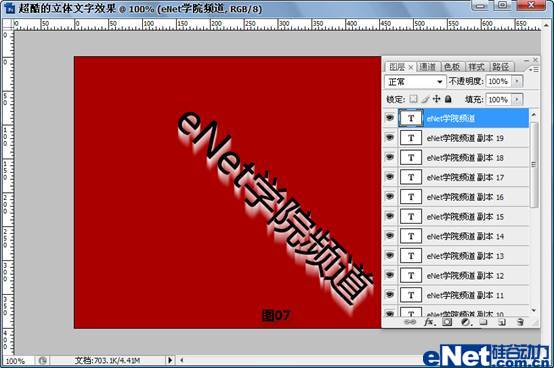Screen dimensions: 554x368
Task: Hide the 副本 19 layer
Action: (390, 137)
